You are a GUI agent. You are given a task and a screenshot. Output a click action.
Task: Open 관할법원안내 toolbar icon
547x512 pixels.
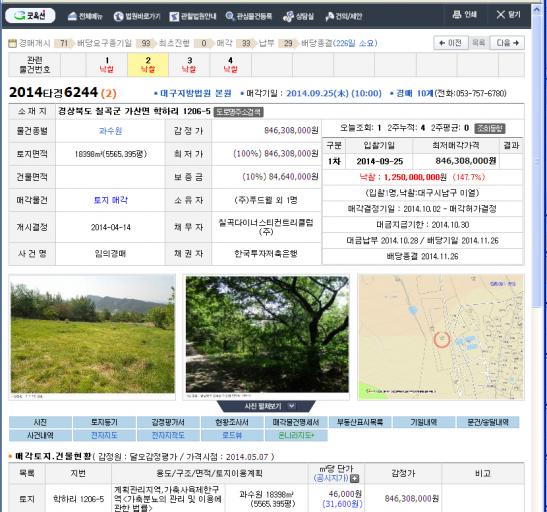(x=174, y=16)
